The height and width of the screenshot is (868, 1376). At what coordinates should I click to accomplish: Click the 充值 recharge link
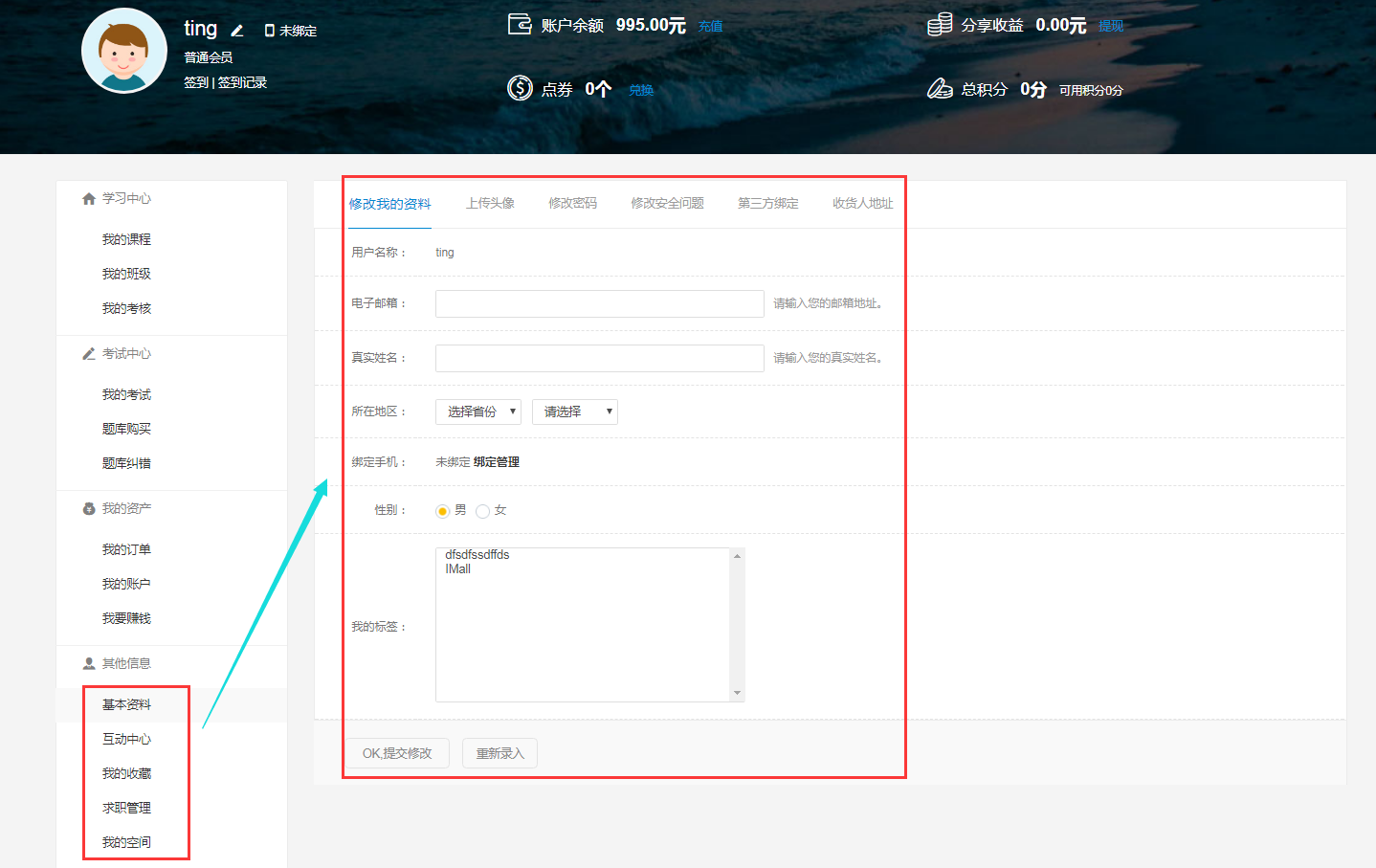pyautogui.click(x=710, y=26)
